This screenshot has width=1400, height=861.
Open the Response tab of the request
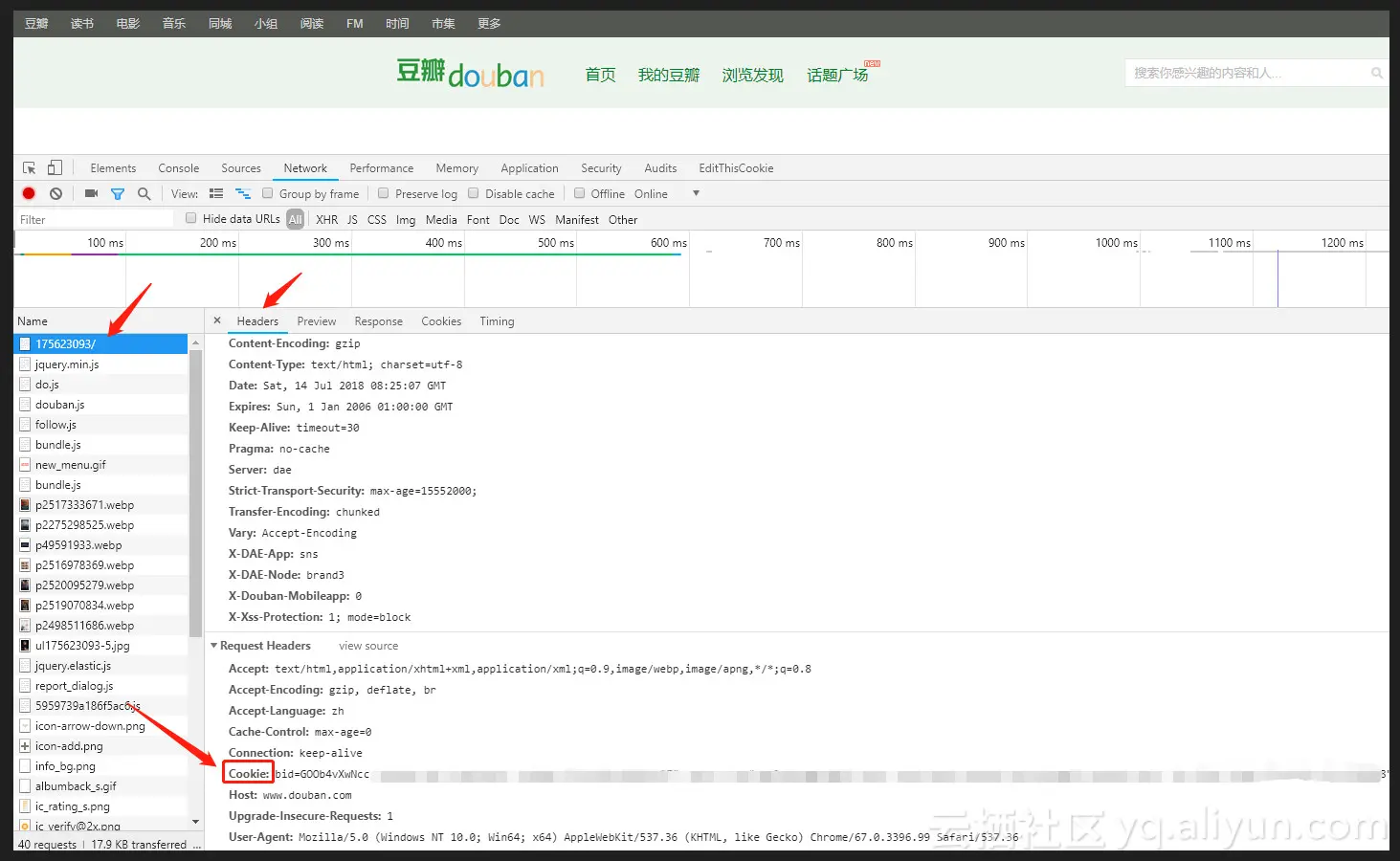(378, 321)
